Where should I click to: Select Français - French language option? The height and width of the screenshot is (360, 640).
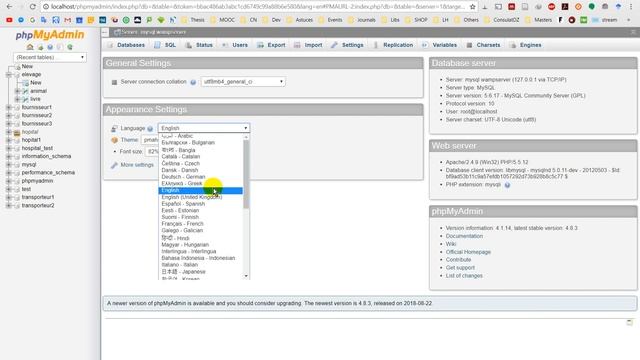(x=200, y=224)
